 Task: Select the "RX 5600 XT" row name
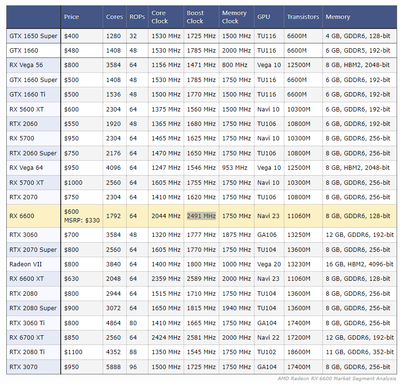pos(27,109)
